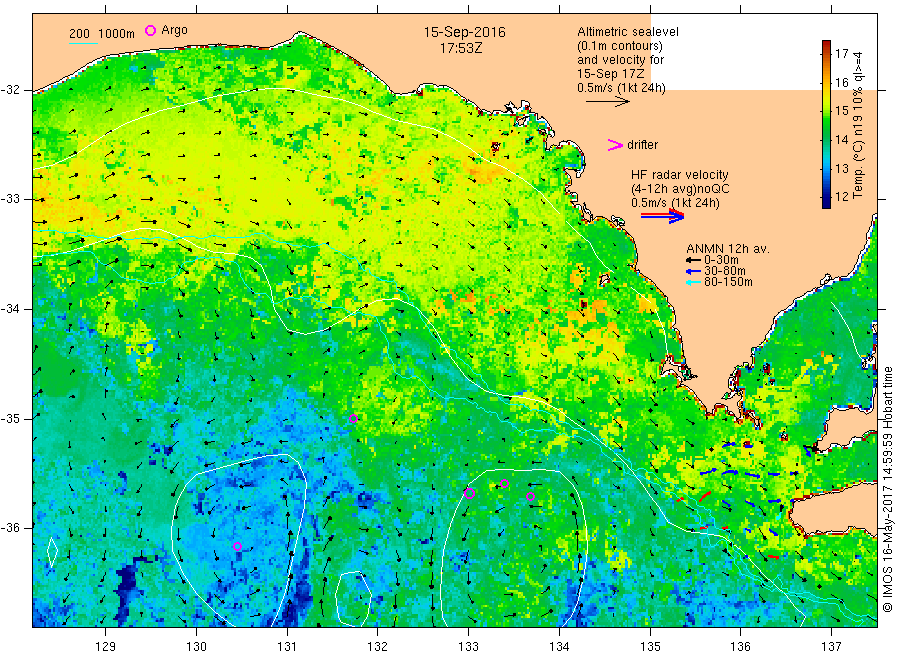
Task: Click the 'Argo' legend label
Action: [174, 30]
